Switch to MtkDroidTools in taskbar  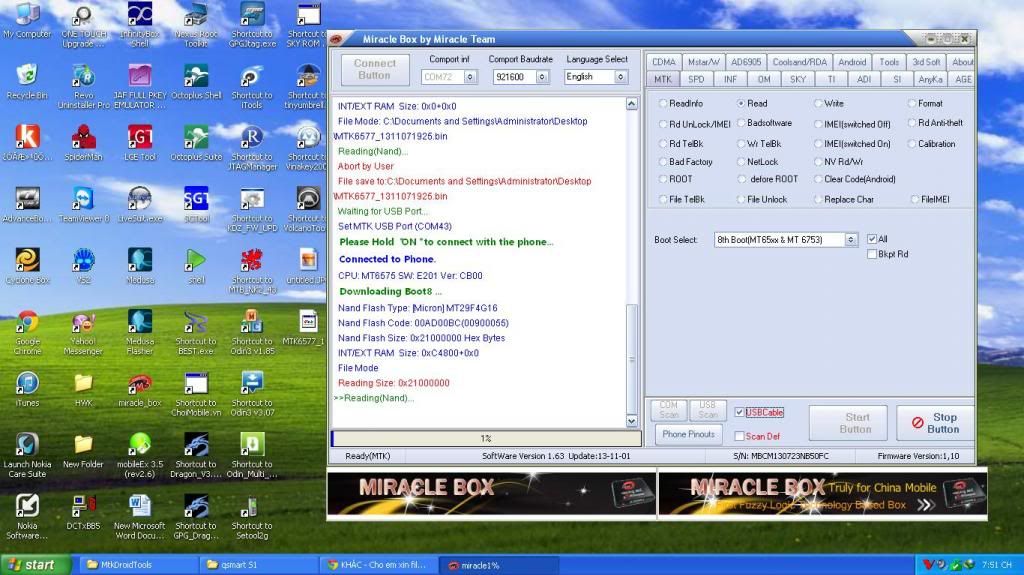pyautogui.click(x=137, y=565)
